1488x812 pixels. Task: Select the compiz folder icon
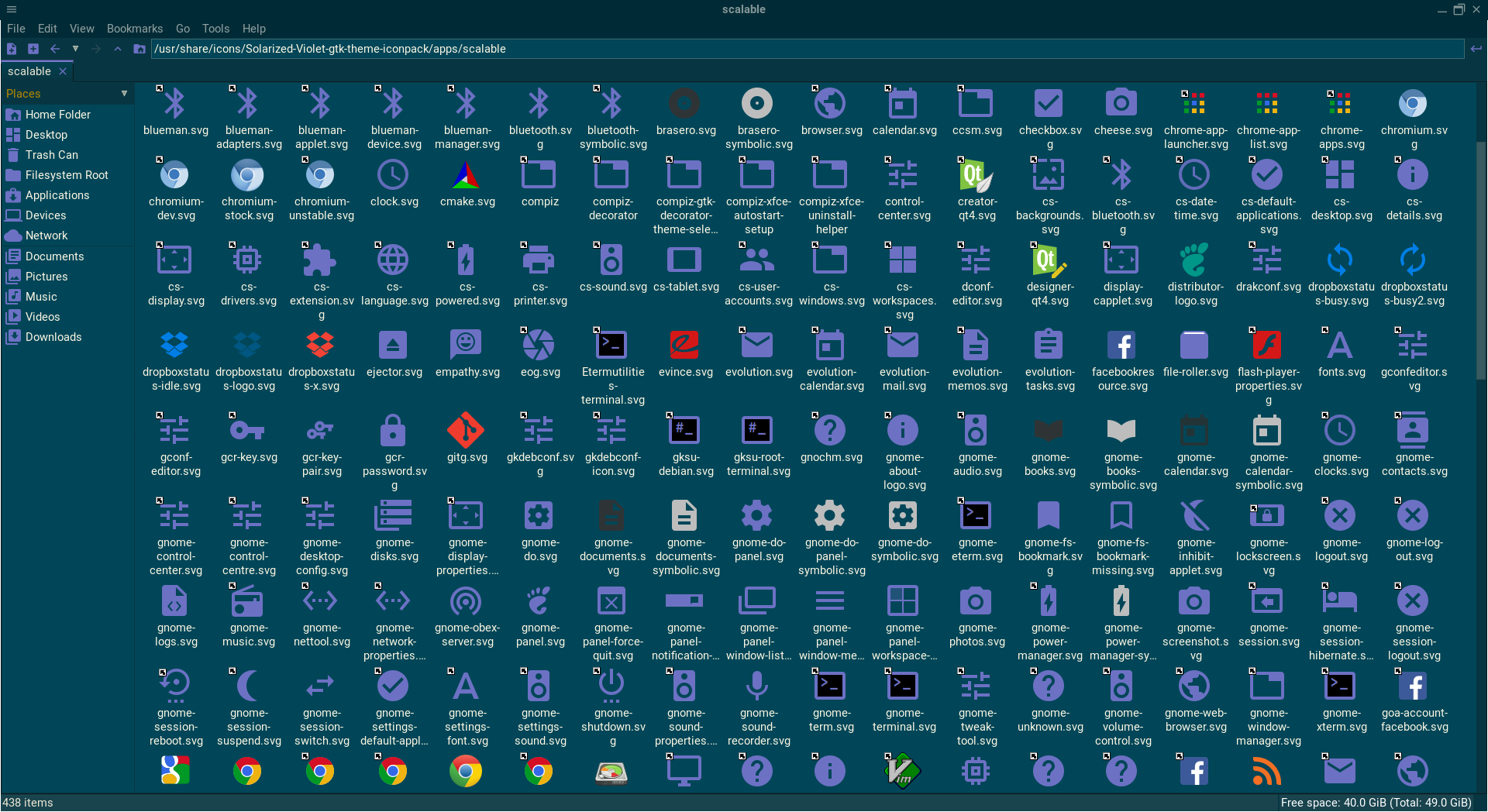(539, 175)
